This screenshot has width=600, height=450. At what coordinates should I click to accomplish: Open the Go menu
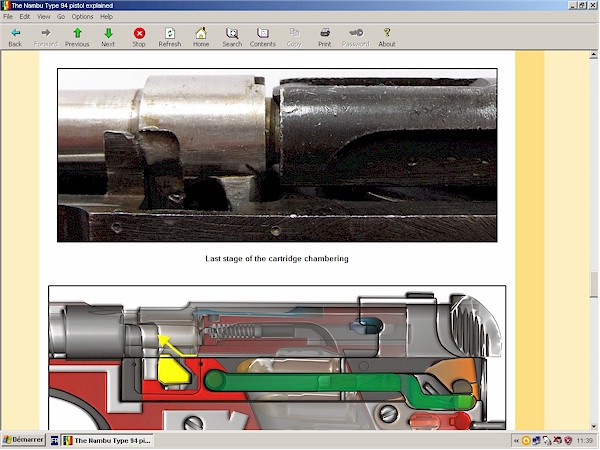pos(61,16)
